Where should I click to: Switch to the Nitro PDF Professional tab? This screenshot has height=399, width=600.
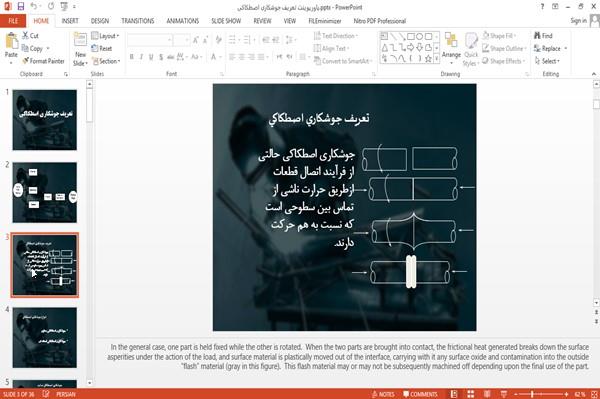pyautogui.click(x=380, y=21)
